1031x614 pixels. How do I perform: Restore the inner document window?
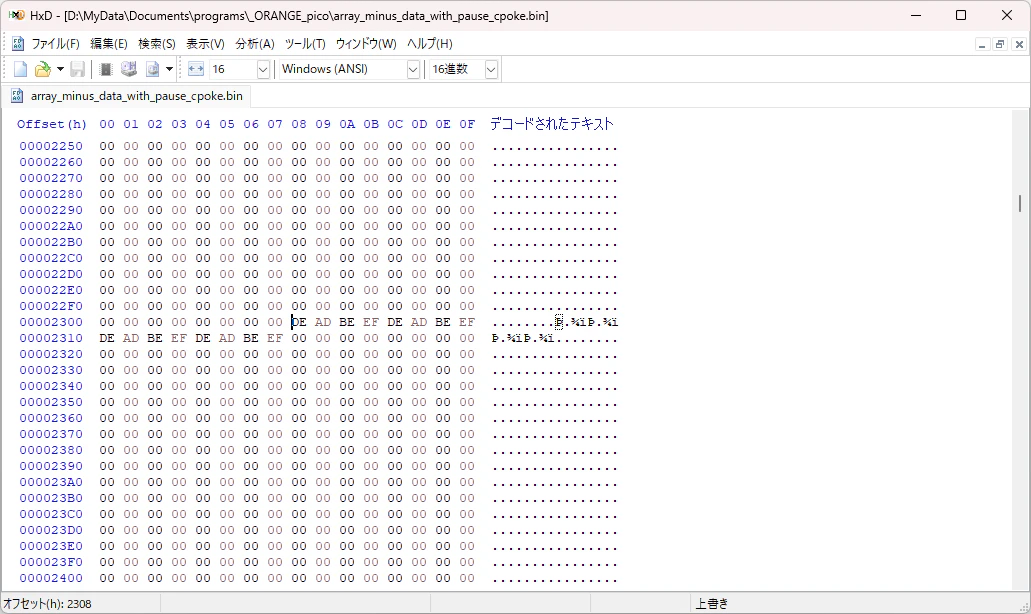pos(1000,45)
